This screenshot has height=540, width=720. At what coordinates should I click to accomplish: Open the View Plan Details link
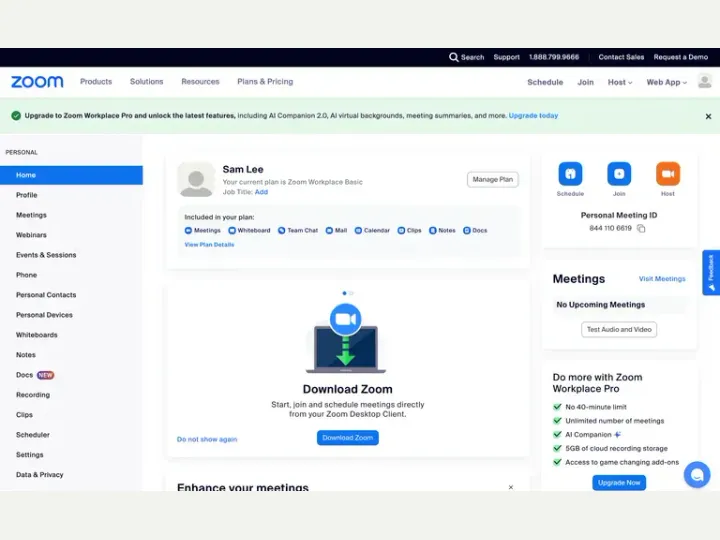(x=209, y=245)
